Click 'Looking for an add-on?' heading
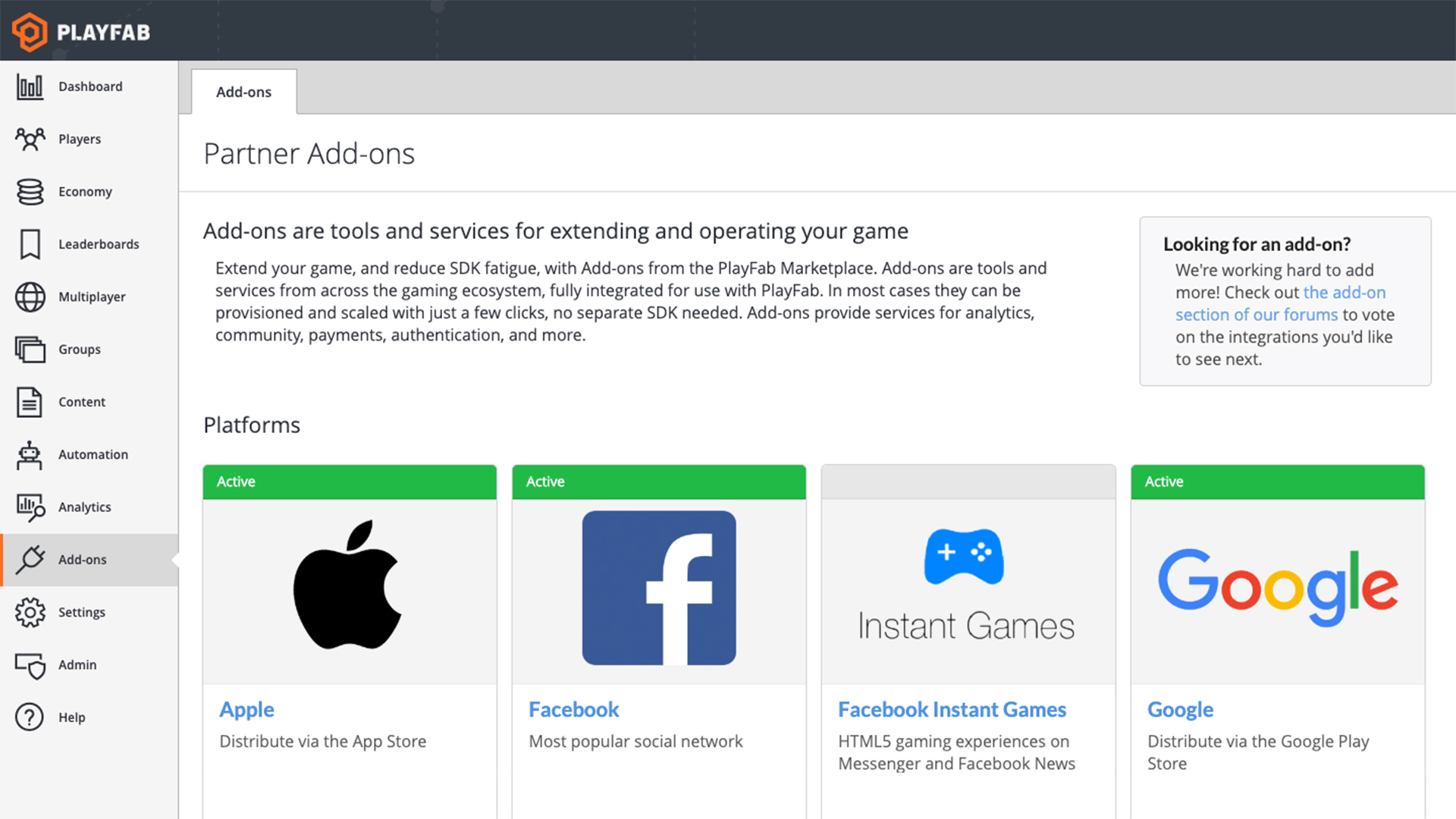The height and width of the screenshot is (819, 1456). coord(1257,244)
